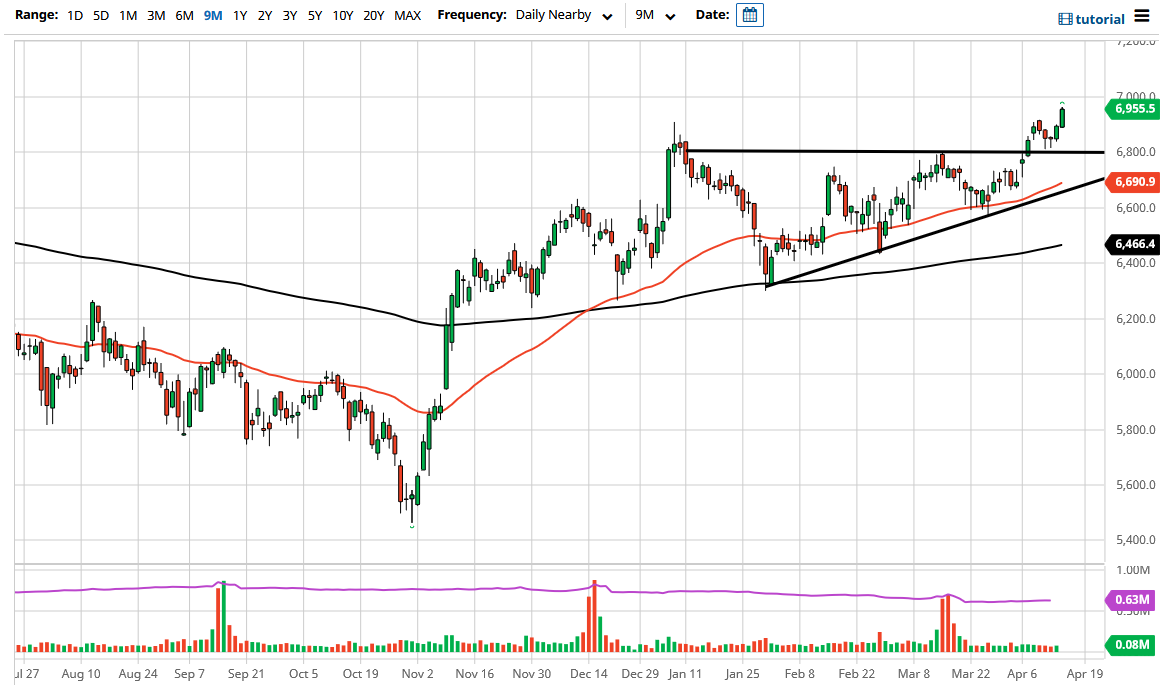Select the currently active 9M range
The image size is (1165, 687).
211,15
